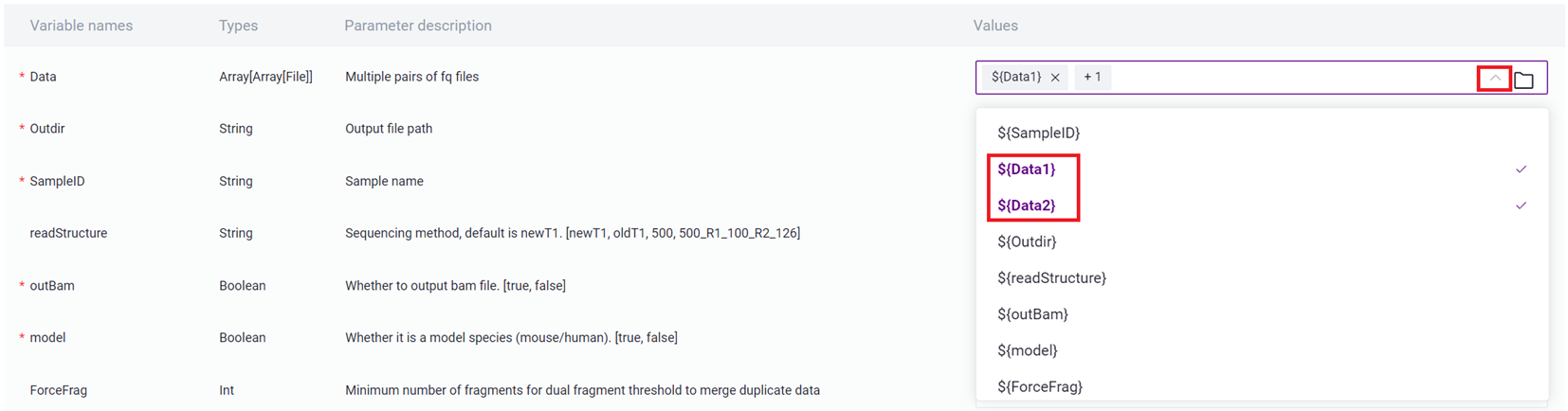The height and width of the screenshot is (411, 1568).
Task: Toggle the checkmark beside ${Data2}
Action: tap(1521, 205)
